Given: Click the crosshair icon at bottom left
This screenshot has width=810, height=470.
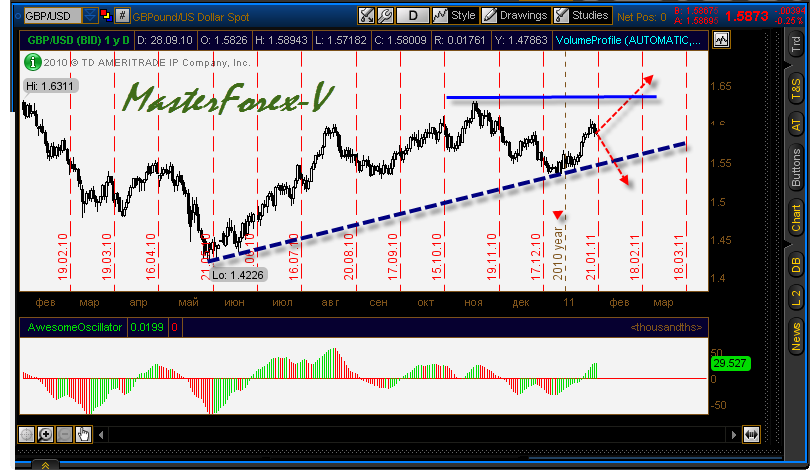Looking at the screenshot, I should point(27,434).
